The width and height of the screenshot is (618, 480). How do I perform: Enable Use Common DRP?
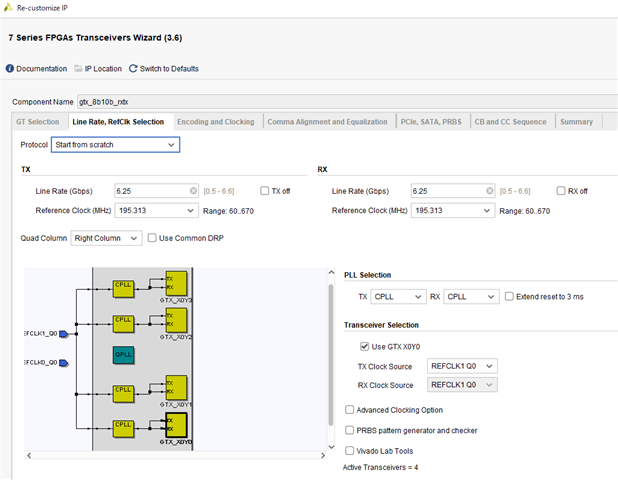pyautogui.click(x=152, y=238)
